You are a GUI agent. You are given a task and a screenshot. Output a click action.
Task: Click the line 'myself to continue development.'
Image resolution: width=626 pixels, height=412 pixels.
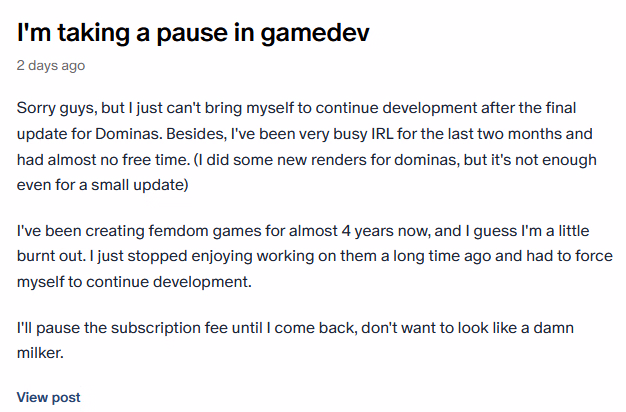tap(134, 282)
